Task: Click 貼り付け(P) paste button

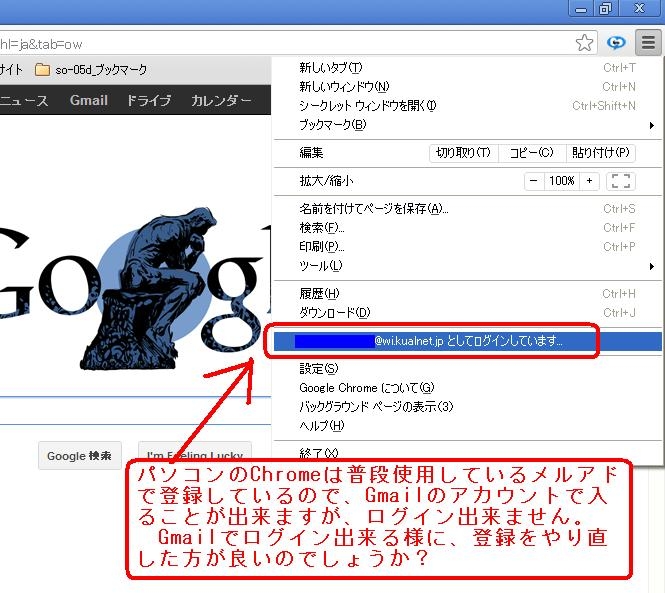Action: click(x=601, y=153)
